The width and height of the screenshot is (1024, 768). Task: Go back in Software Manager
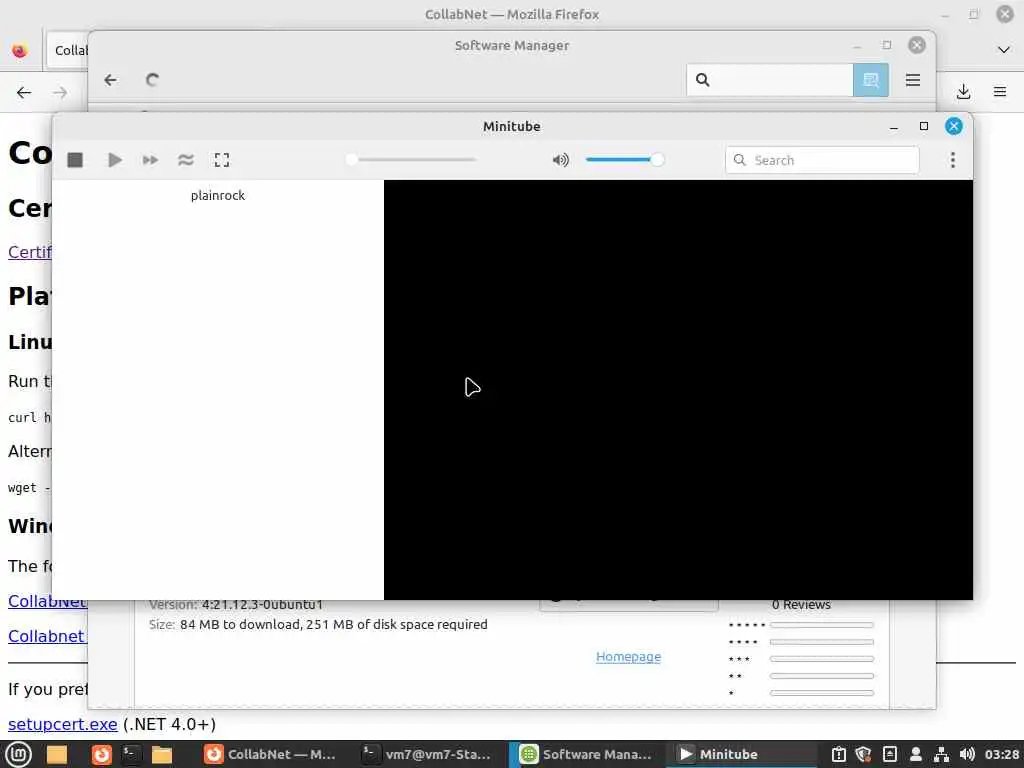[110, 80]
